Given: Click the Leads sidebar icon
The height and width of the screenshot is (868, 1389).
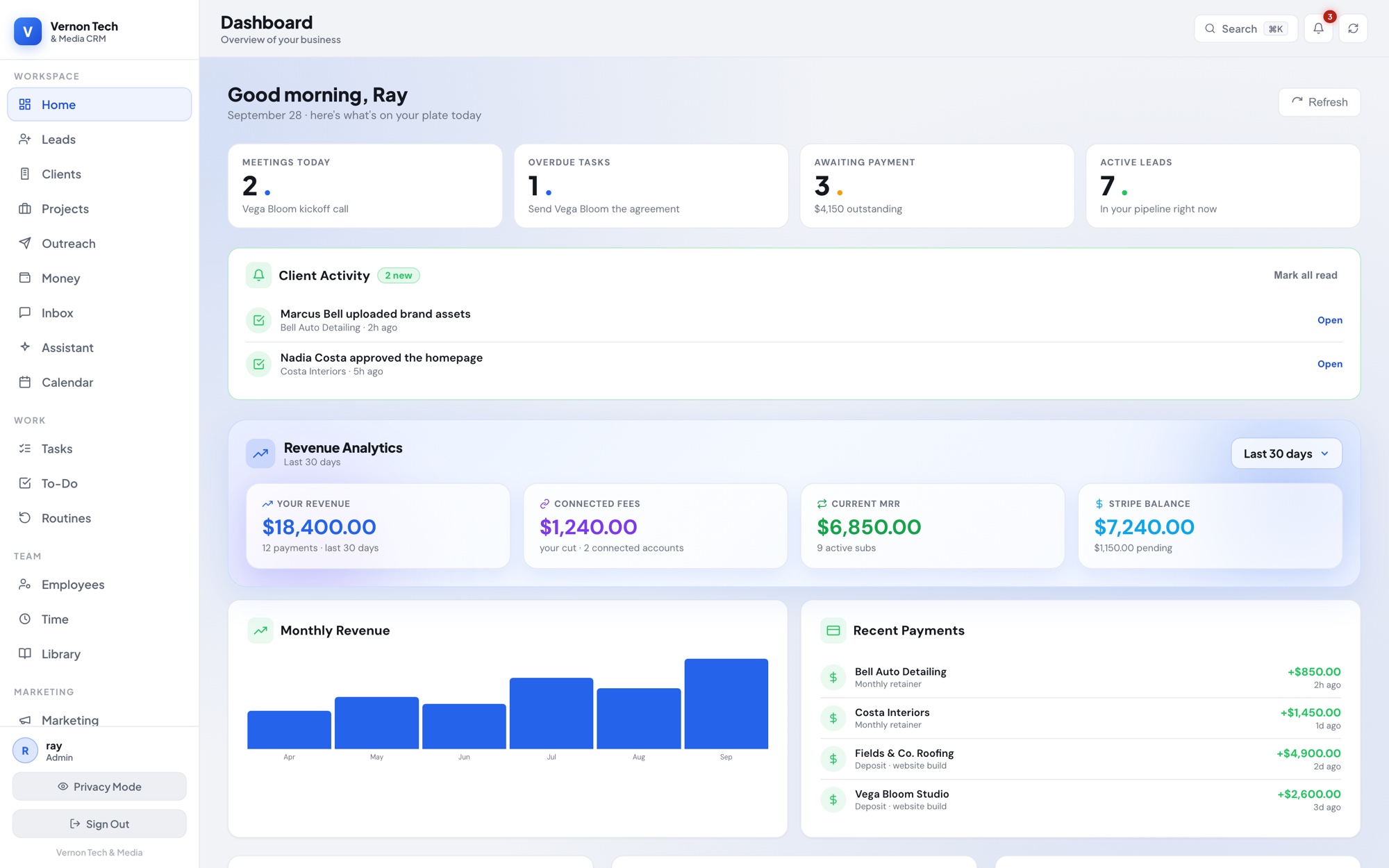Looking at the screenshot, I should 25,139.
